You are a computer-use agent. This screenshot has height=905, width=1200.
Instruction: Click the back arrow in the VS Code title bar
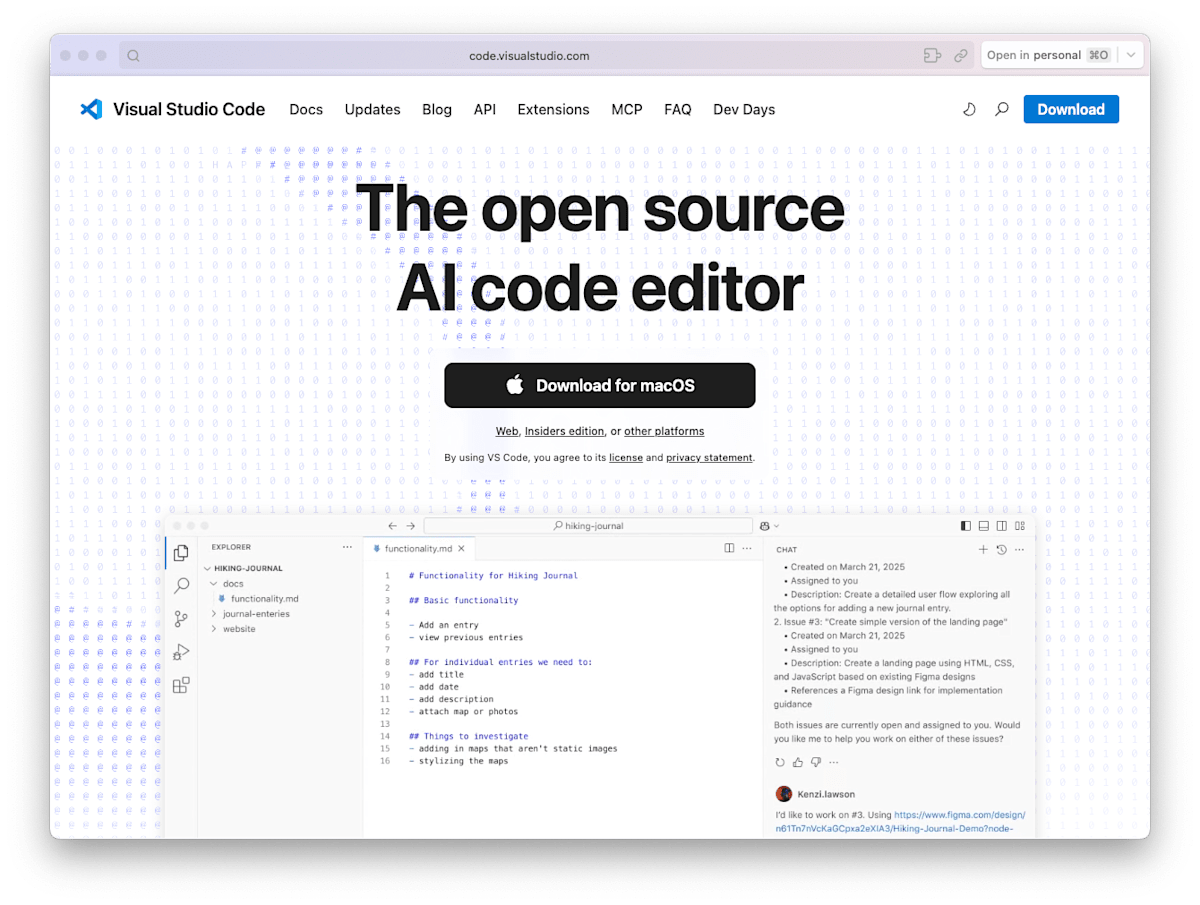392,526
